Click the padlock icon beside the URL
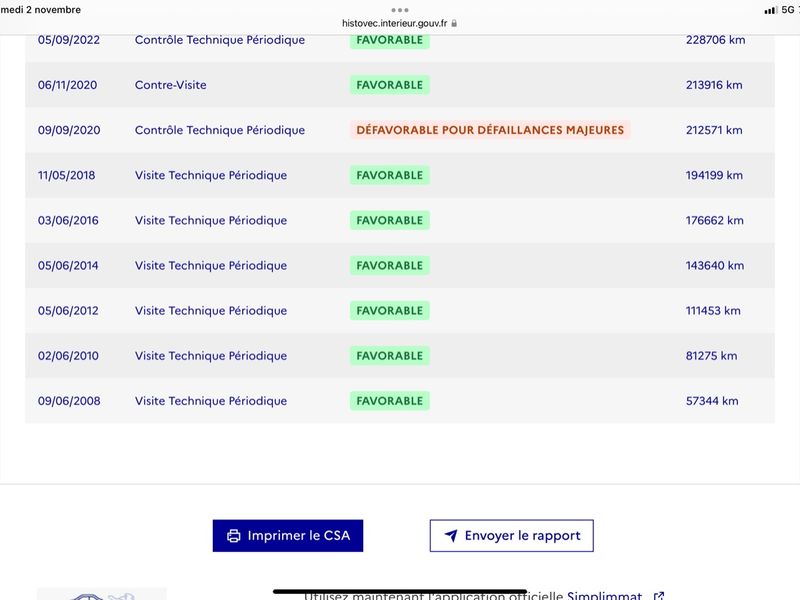Screen dimensions: 800x600 coord(454,23)
